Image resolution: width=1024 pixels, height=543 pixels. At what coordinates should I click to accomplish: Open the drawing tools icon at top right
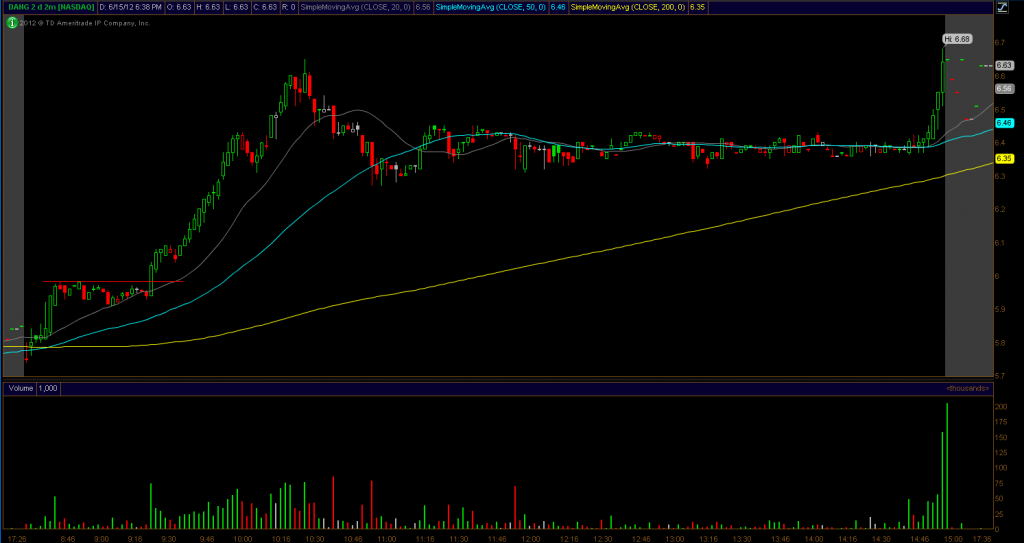1000,8
